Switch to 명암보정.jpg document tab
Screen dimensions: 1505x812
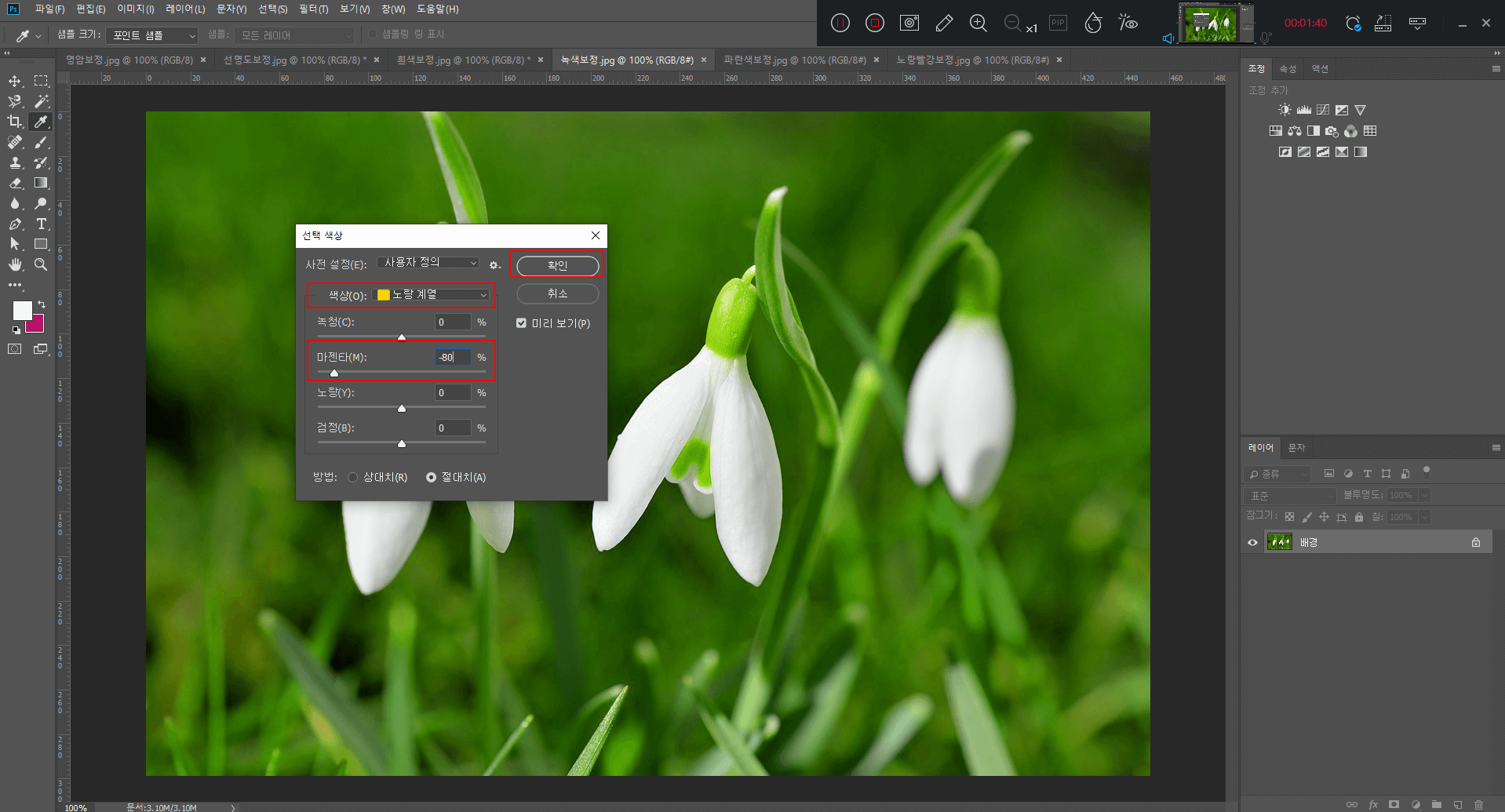[129, 60]
